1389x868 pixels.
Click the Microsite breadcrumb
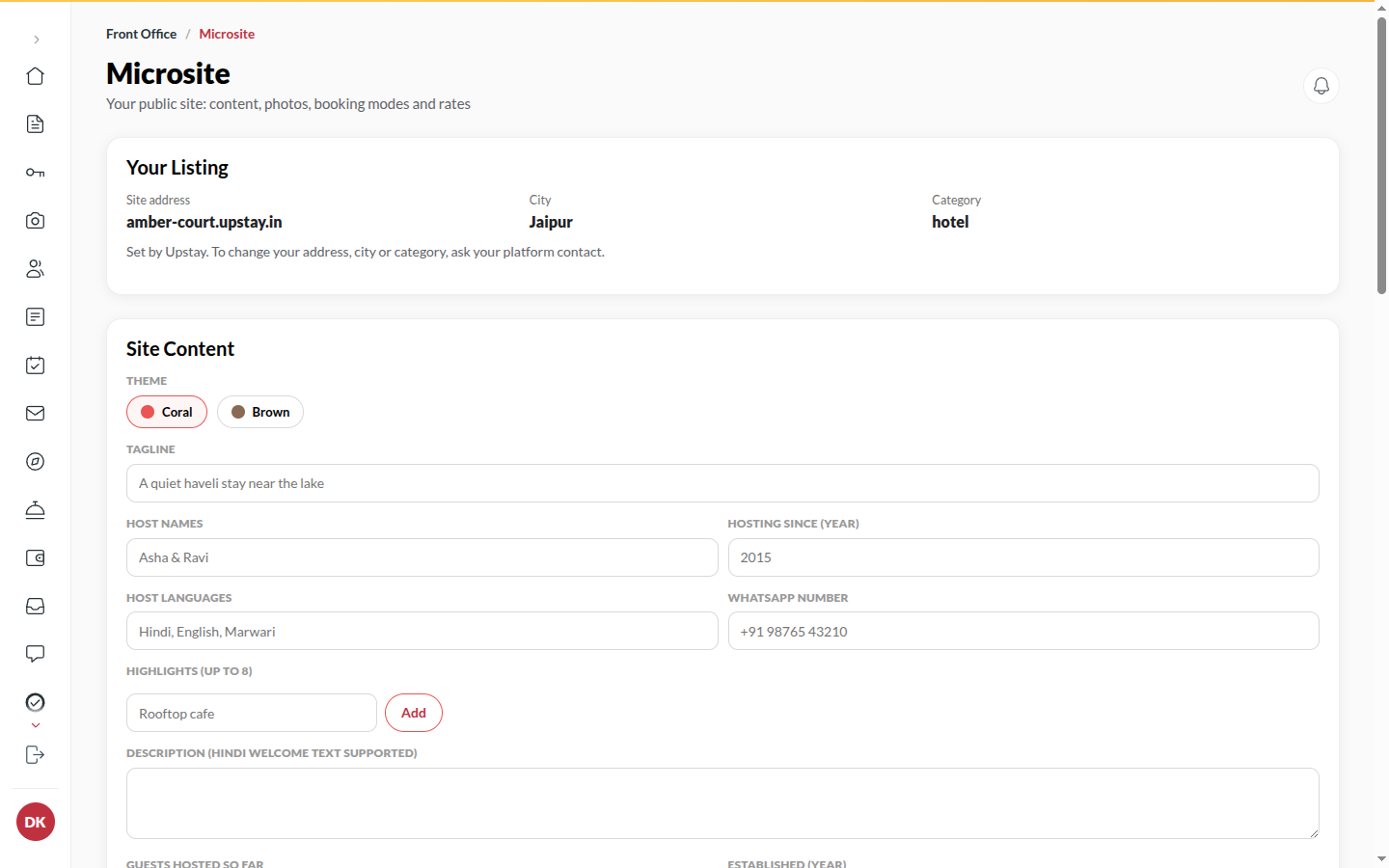[x=227, y=34]
